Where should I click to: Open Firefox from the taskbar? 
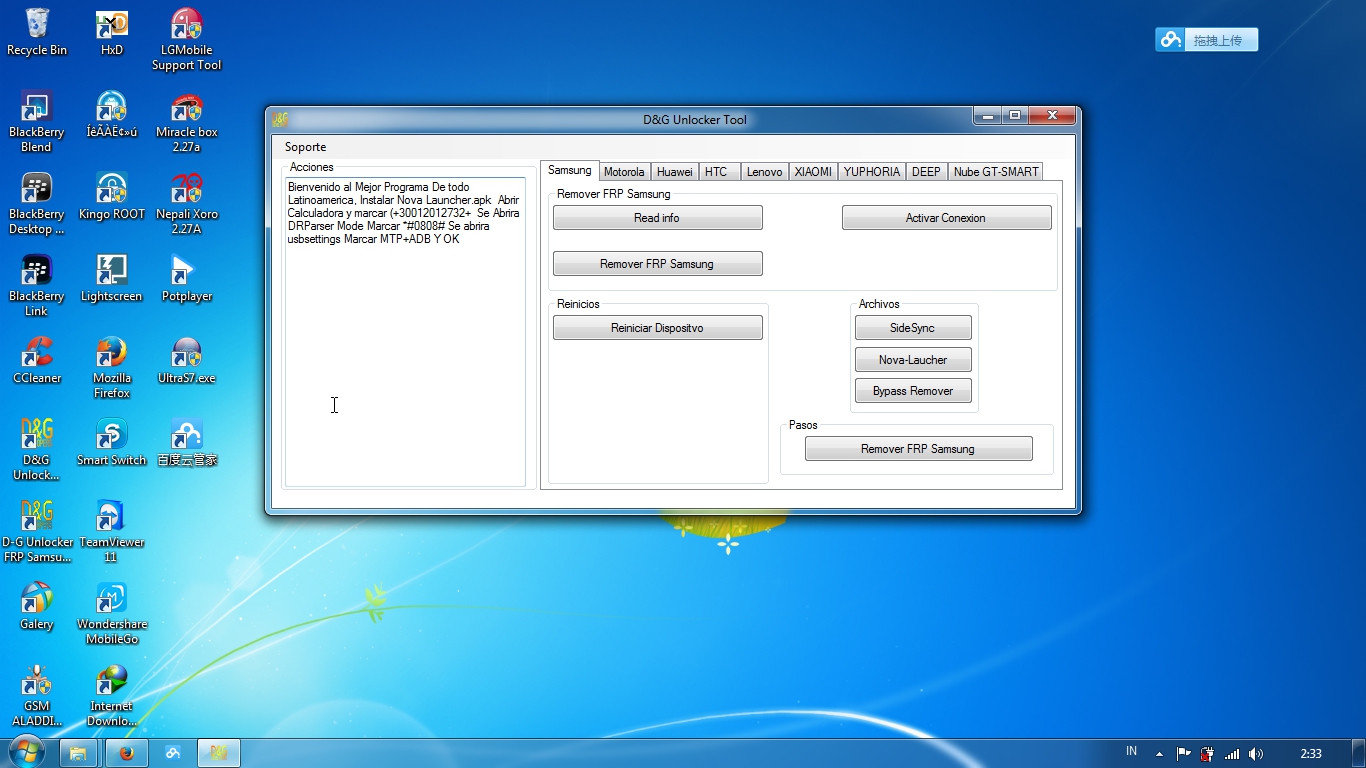tap(126, 753)
